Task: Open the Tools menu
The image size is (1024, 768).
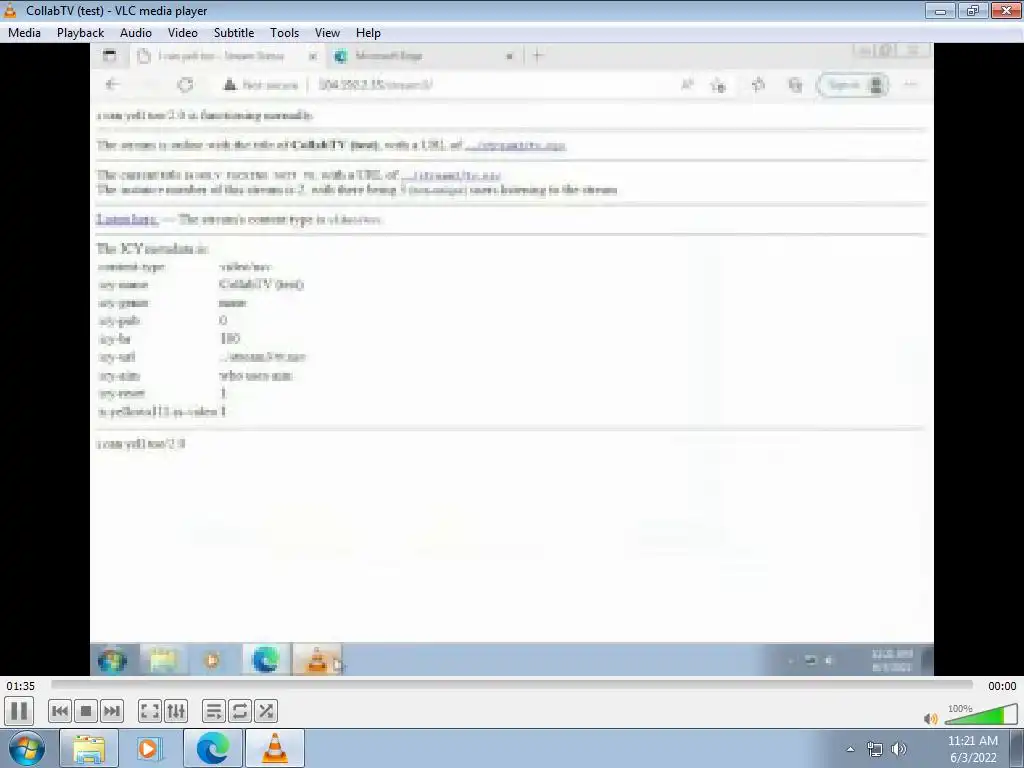Action: (x=284, y=33)
